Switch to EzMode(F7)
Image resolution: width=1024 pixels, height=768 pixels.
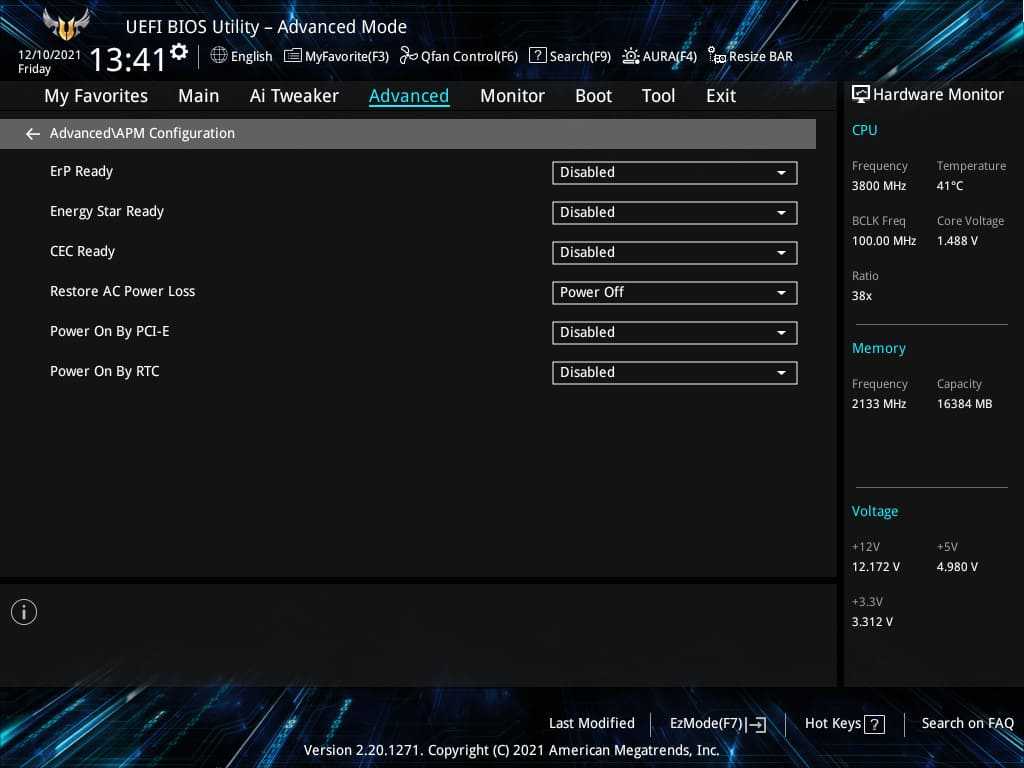tap(717, 724)
